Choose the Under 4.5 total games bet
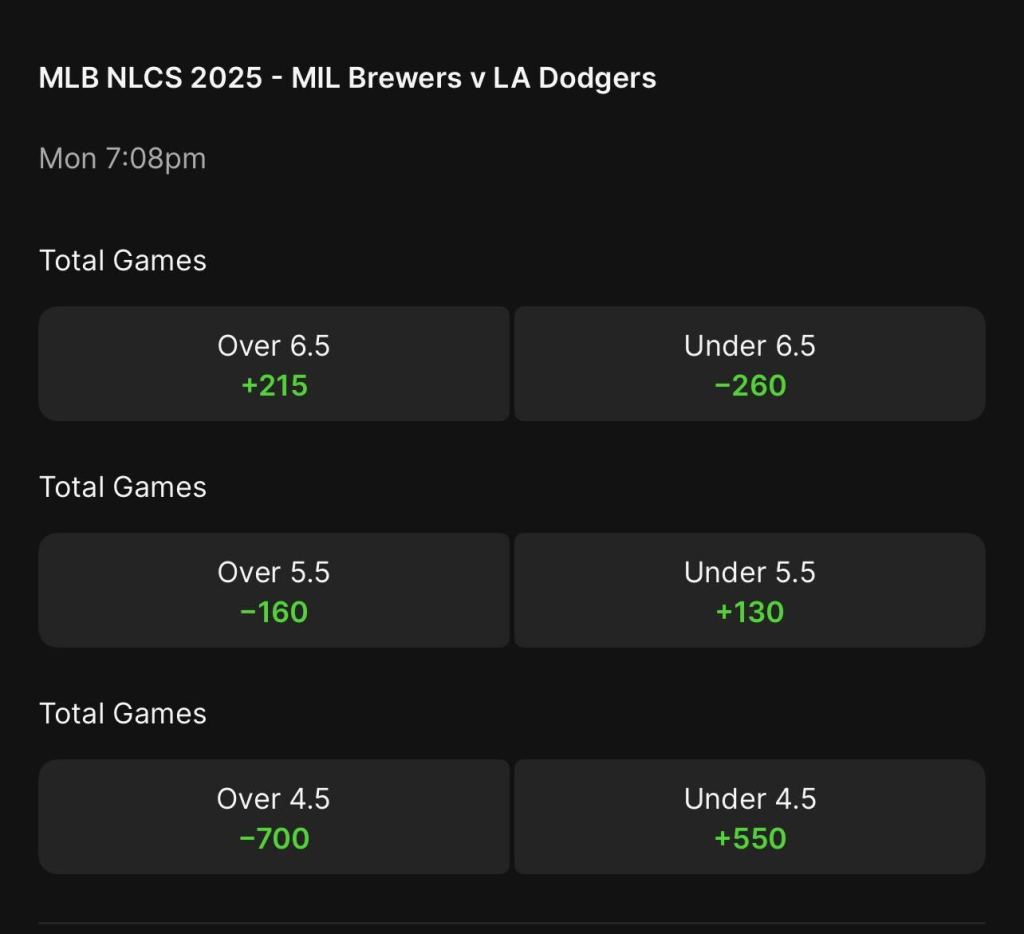 click(749, 816)
